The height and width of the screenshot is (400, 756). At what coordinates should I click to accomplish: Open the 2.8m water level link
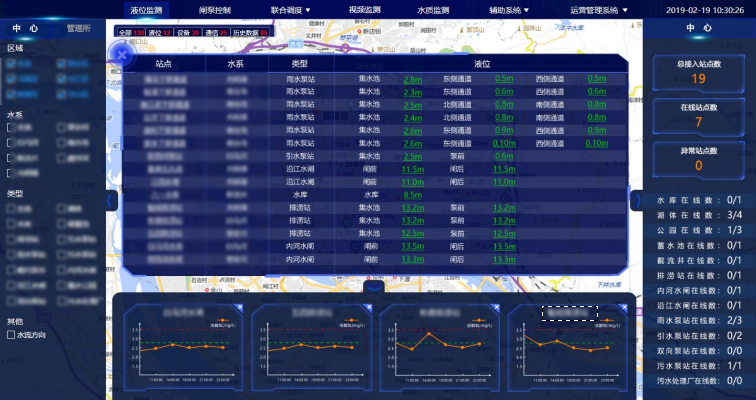tap(412, 78)
